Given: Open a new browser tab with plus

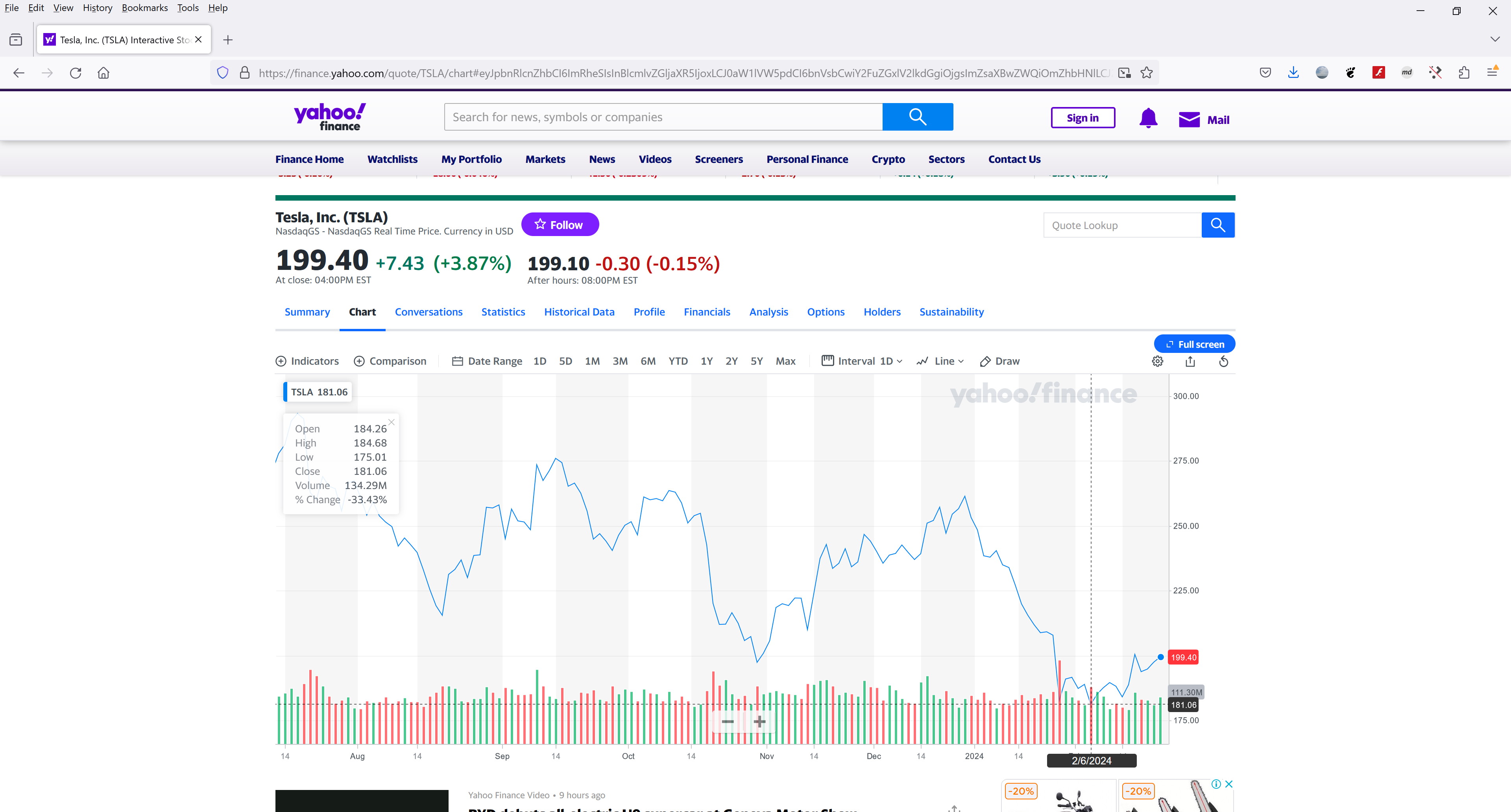Looking at the screenshot, I should pyautogui.click(x=228, y=40).
